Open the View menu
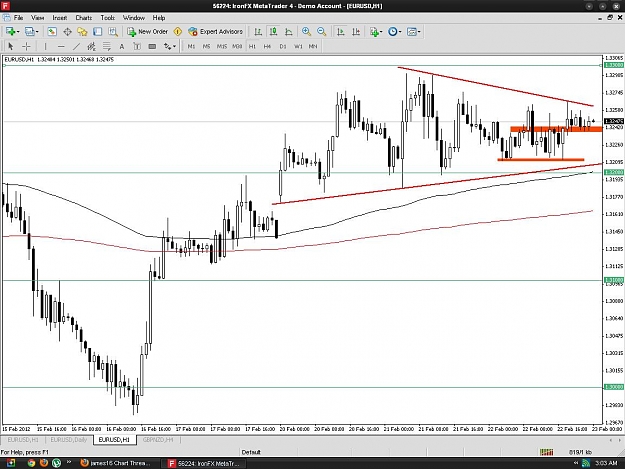The height and width of the screenshot is (469, 625). coord(37,18)
